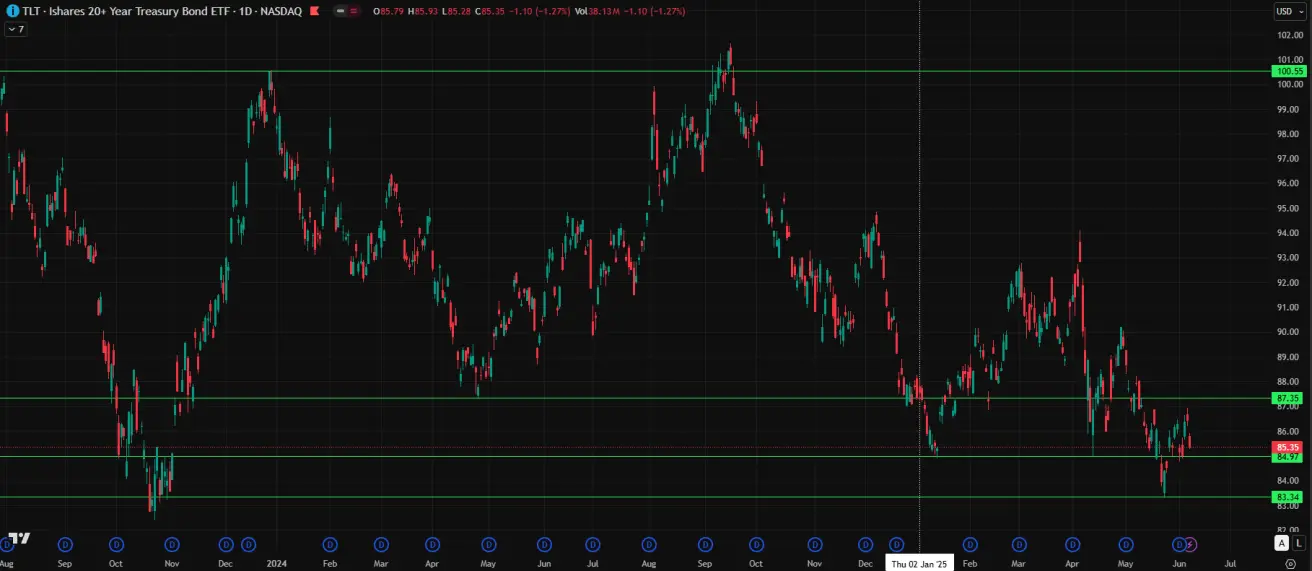
Task: Click the dividend marker above Feb 2024
Action: (x=329, y=544)
